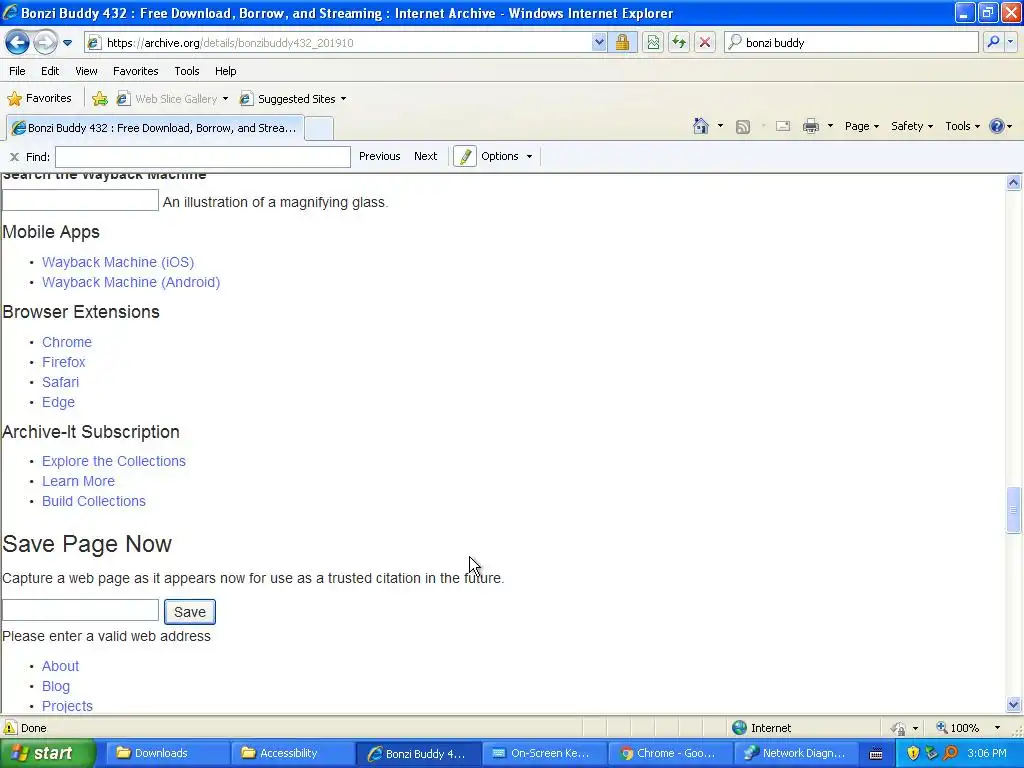This screenshot has height=768, width=1024.
Task: Open the Firefox extension link
Action: [x=63, y=362]
